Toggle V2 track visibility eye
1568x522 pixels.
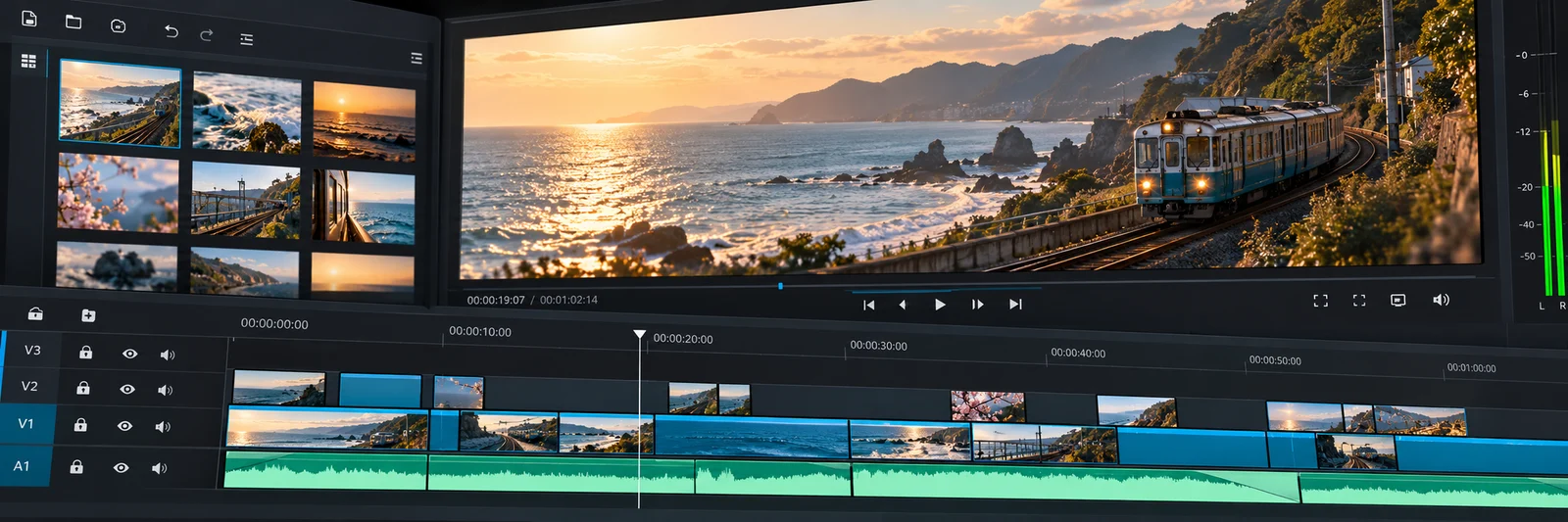point(127,389)
